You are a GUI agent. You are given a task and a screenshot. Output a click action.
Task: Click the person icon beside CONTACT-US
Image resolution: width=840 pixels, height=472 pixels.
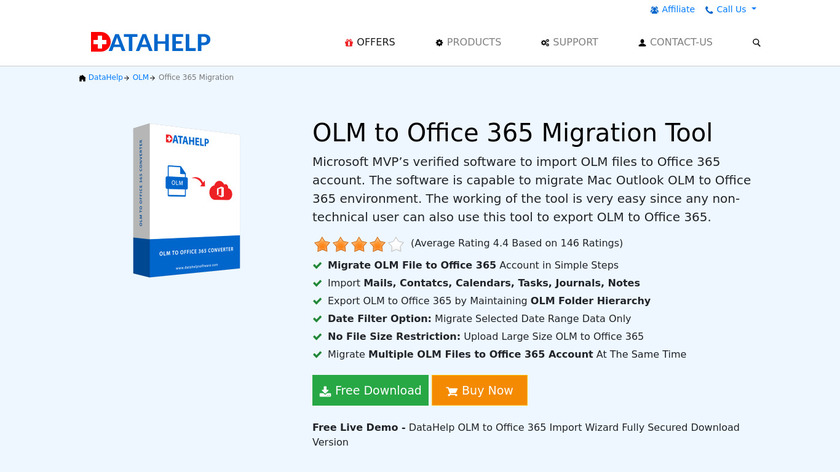pyautogui.click(x=642, y=42)
